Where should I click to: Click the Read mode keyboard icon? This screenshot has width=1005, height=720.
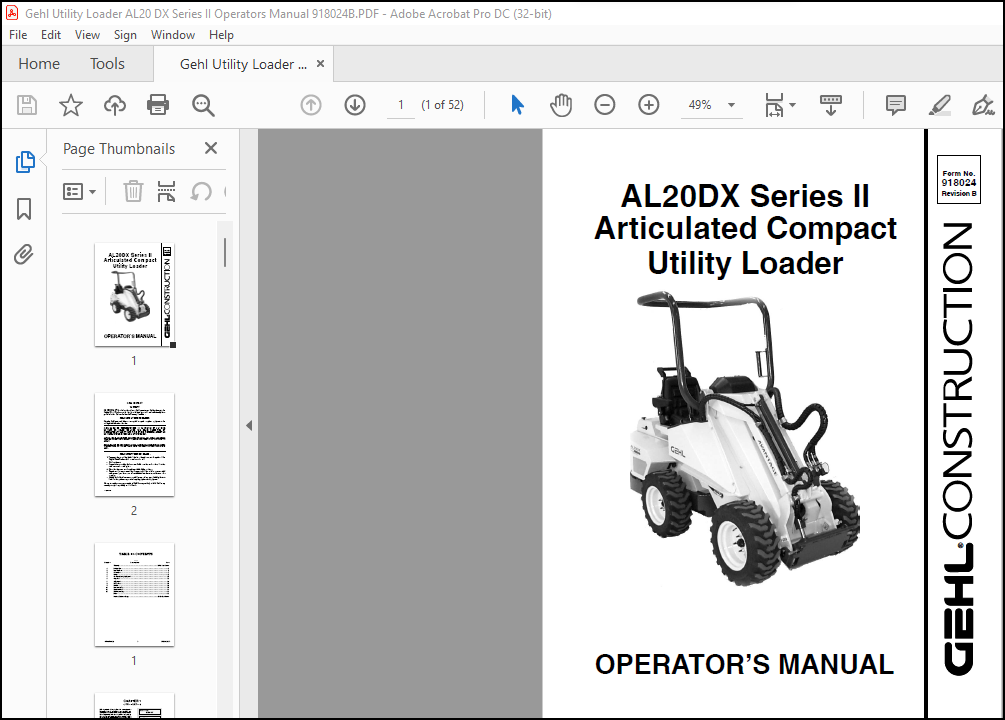click(831, 105)
